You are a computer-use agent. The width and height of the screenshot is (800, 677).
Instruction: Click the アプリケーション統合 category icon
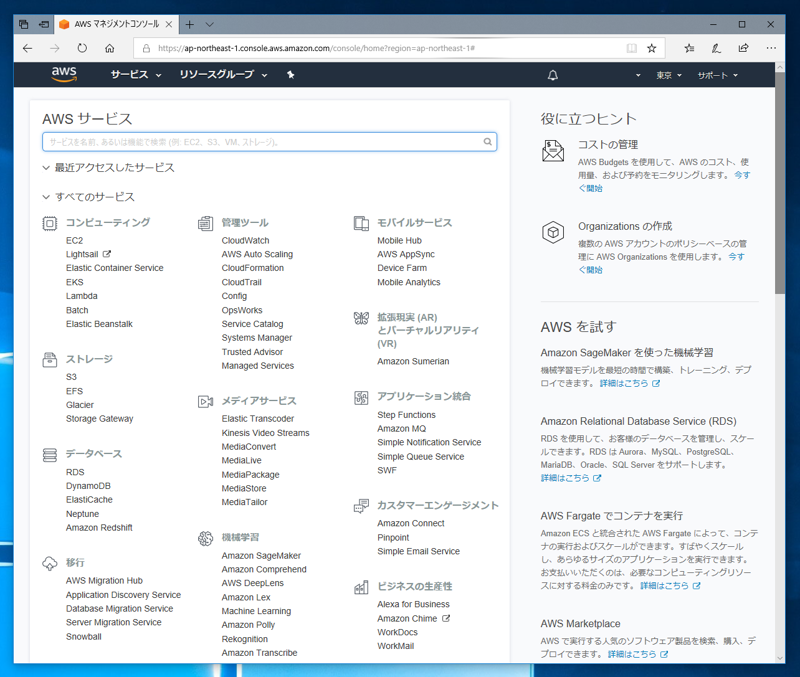click(x=361, y=397)
